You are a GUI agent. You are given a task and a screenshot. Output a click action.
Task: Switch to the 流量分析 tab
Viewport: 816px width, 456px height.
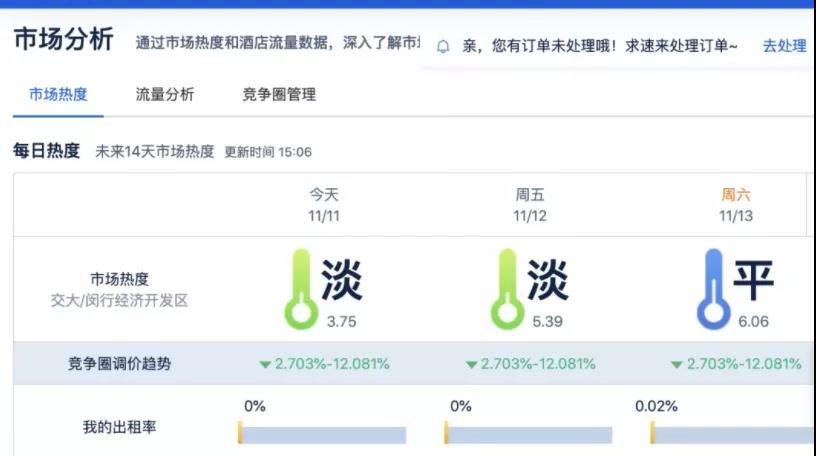(165, 95)
